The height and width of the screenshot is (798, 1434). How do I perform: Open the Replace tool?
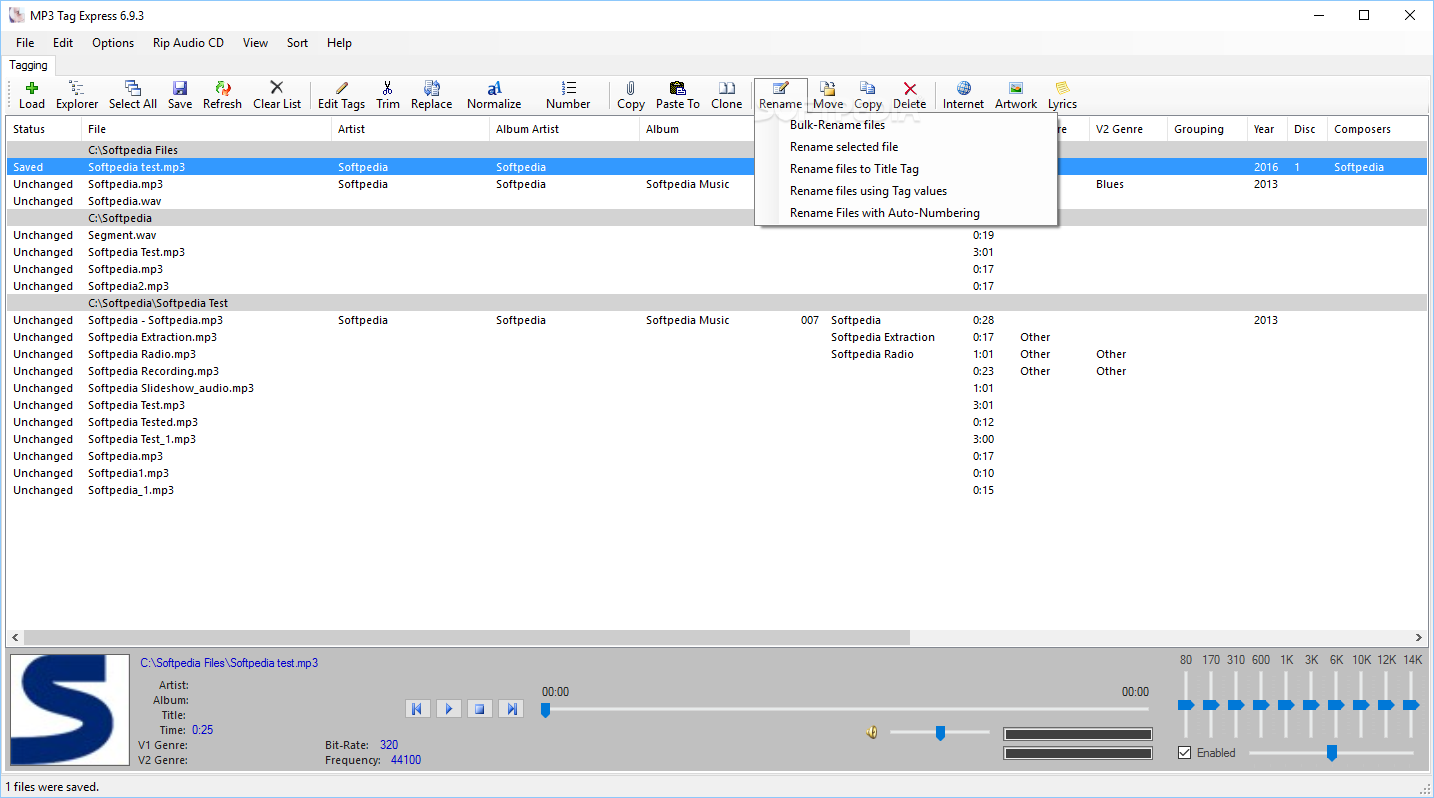pos(432,95)
